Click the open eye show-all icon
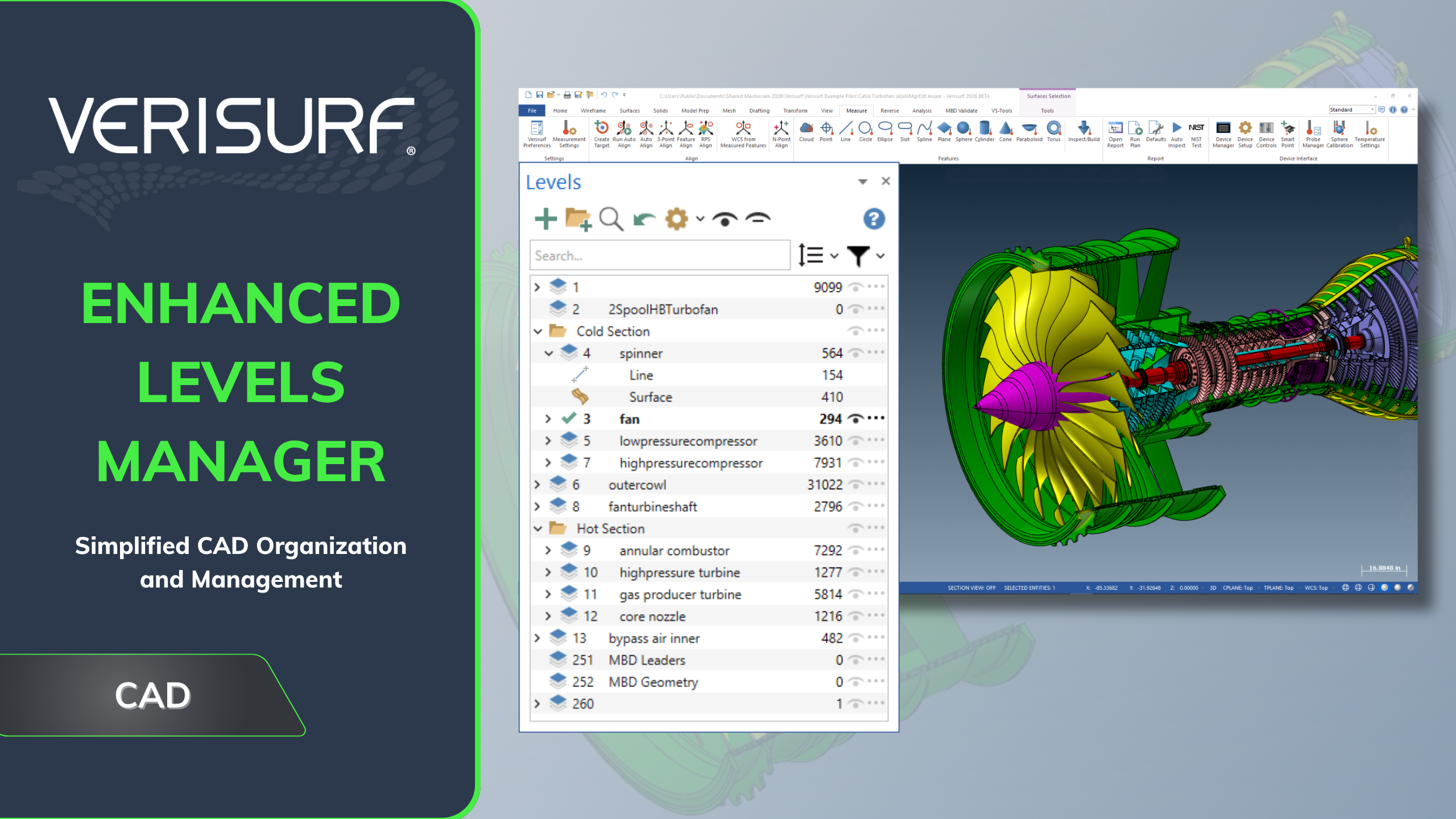The height and width of the screenshot is (819, 1456). tap(725, 219)
